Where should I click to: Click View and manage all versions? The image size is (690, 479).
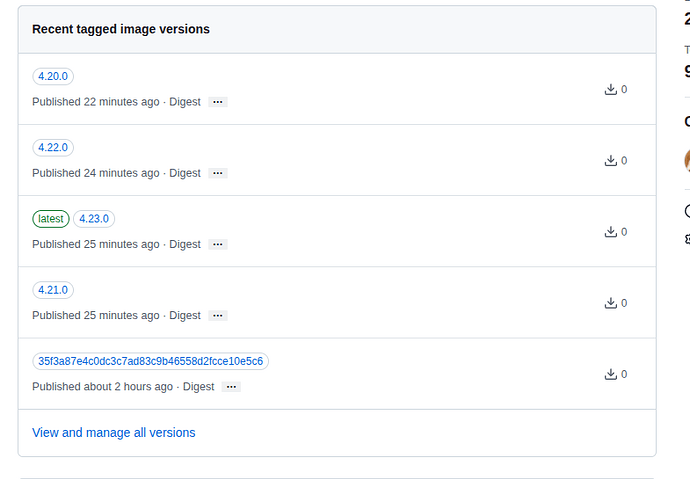click(x=114, y=433)
